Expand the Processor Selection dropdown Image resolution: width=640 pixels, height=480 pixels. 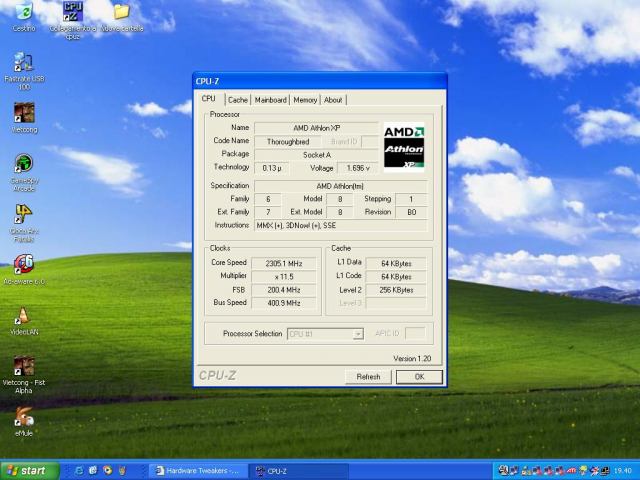click(358, 334)
